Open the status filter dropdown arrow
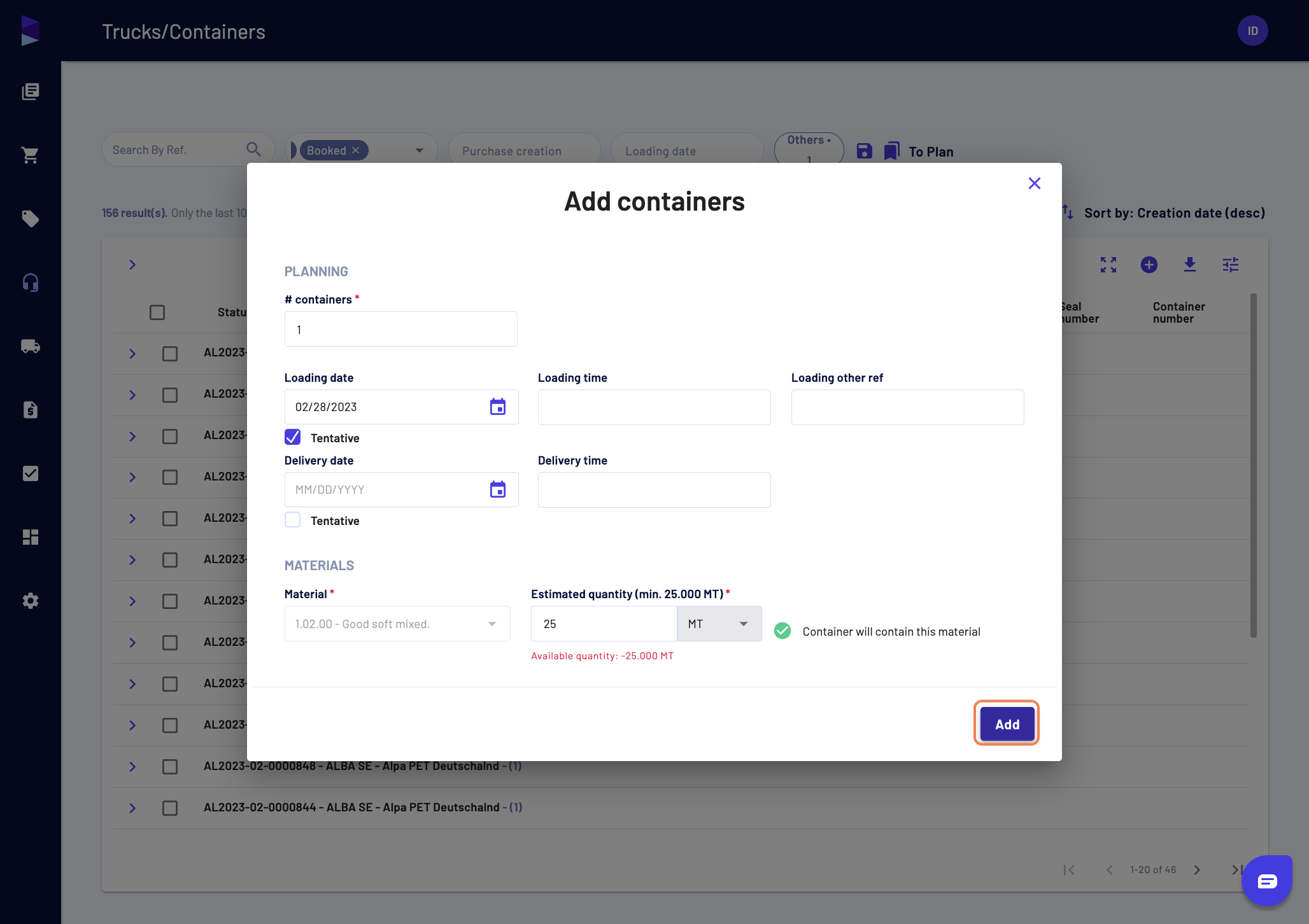Viewport: 1309px width, 924px height. tap(420, 150)
